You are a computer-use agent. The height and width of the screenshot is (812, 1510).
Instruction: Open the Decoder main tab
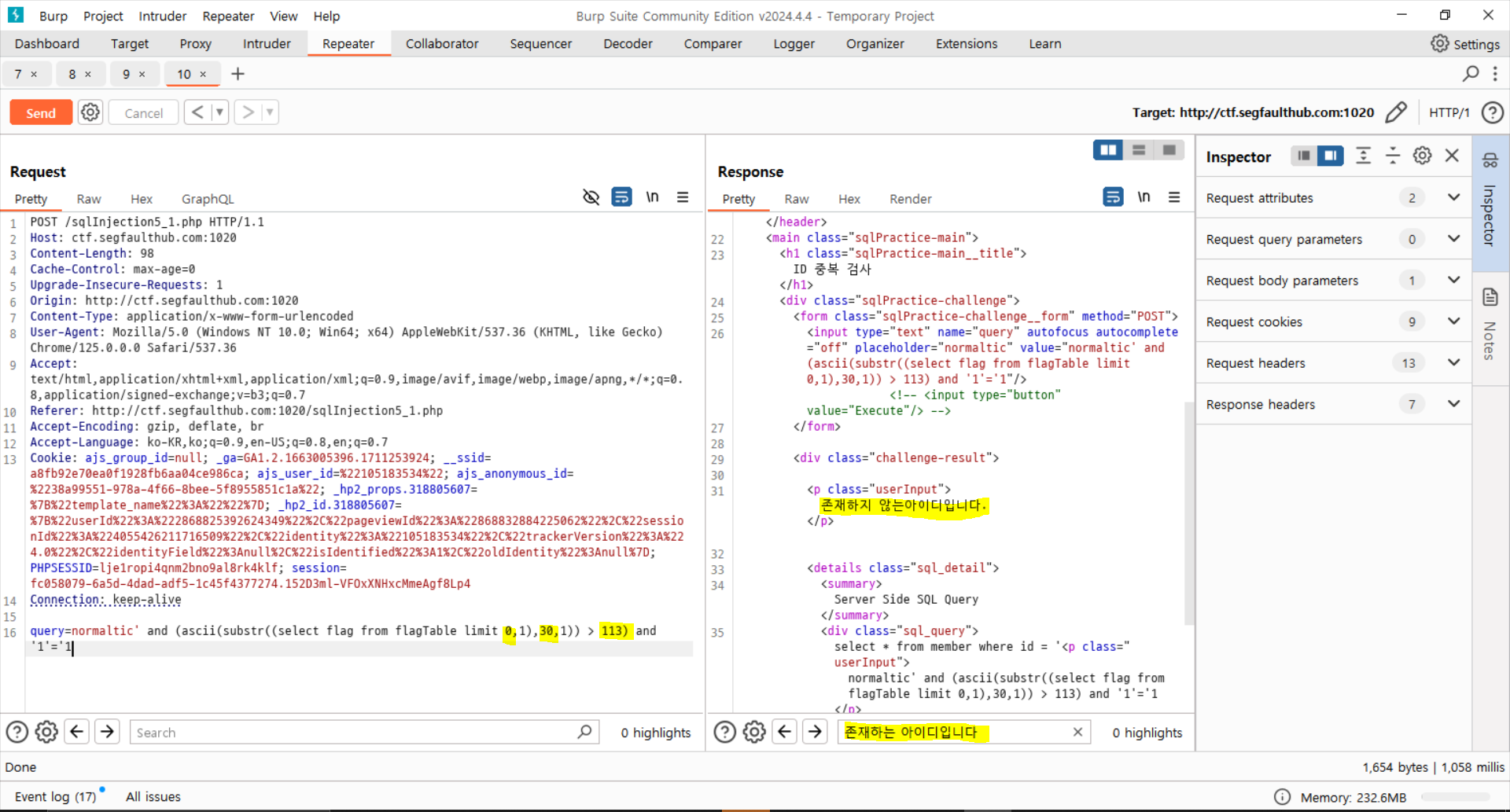click(x=628, y=44)
